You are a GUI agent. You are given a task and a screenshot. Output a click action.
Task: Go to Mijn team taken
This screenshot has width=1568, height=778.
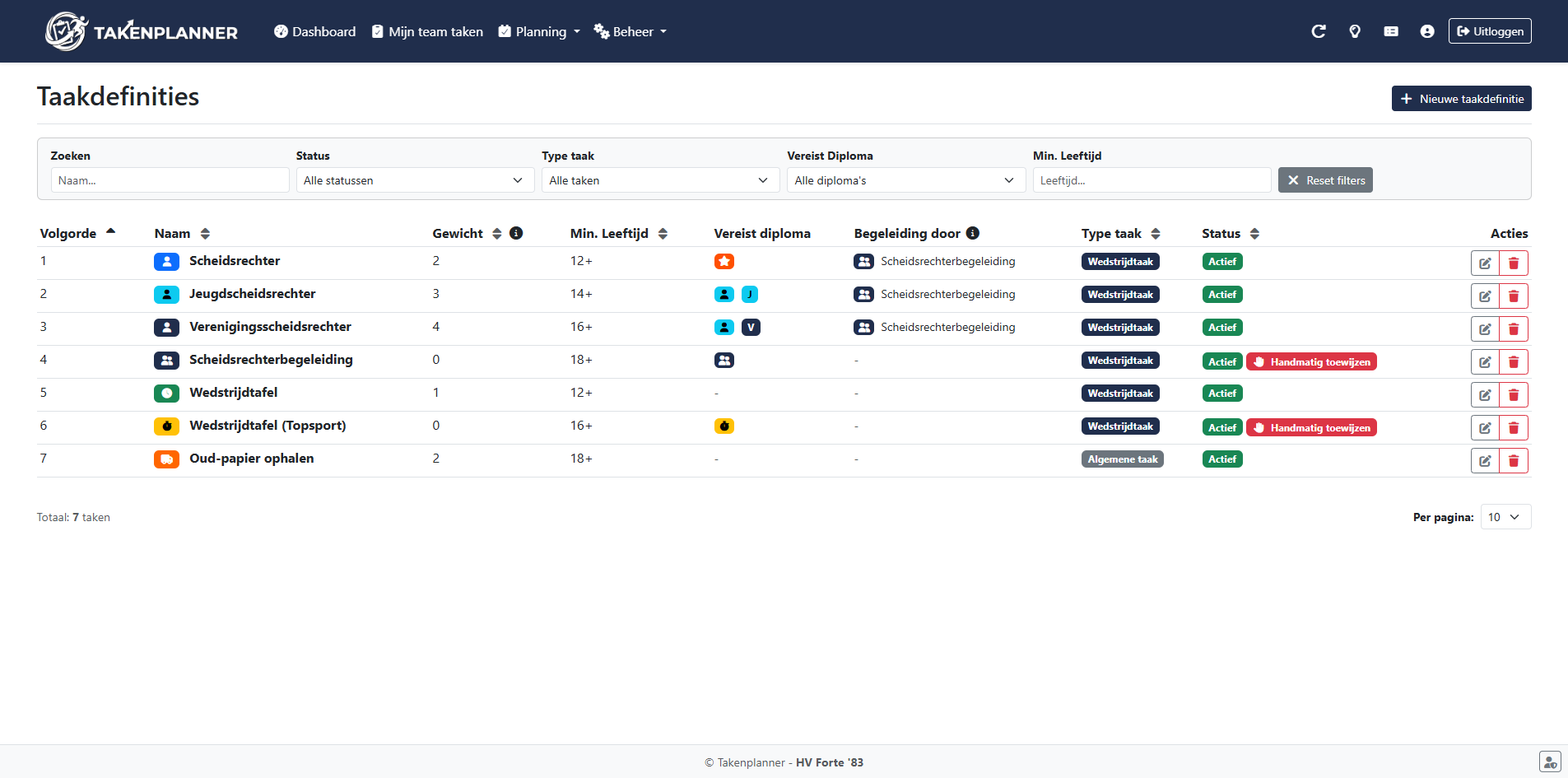[427, 31]
